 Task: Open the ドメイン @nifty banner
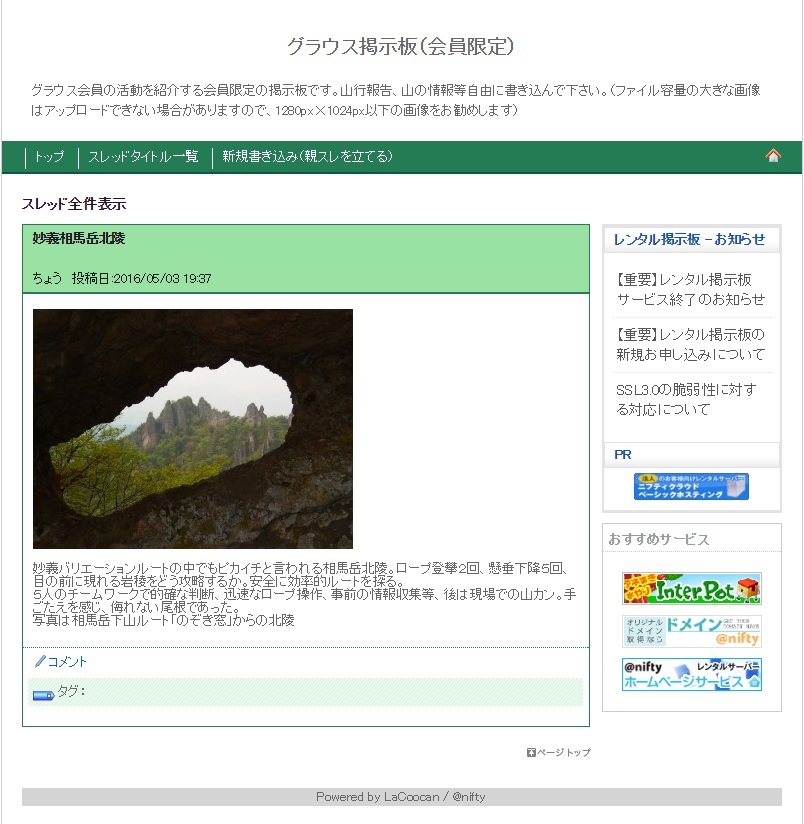point(691,631)
